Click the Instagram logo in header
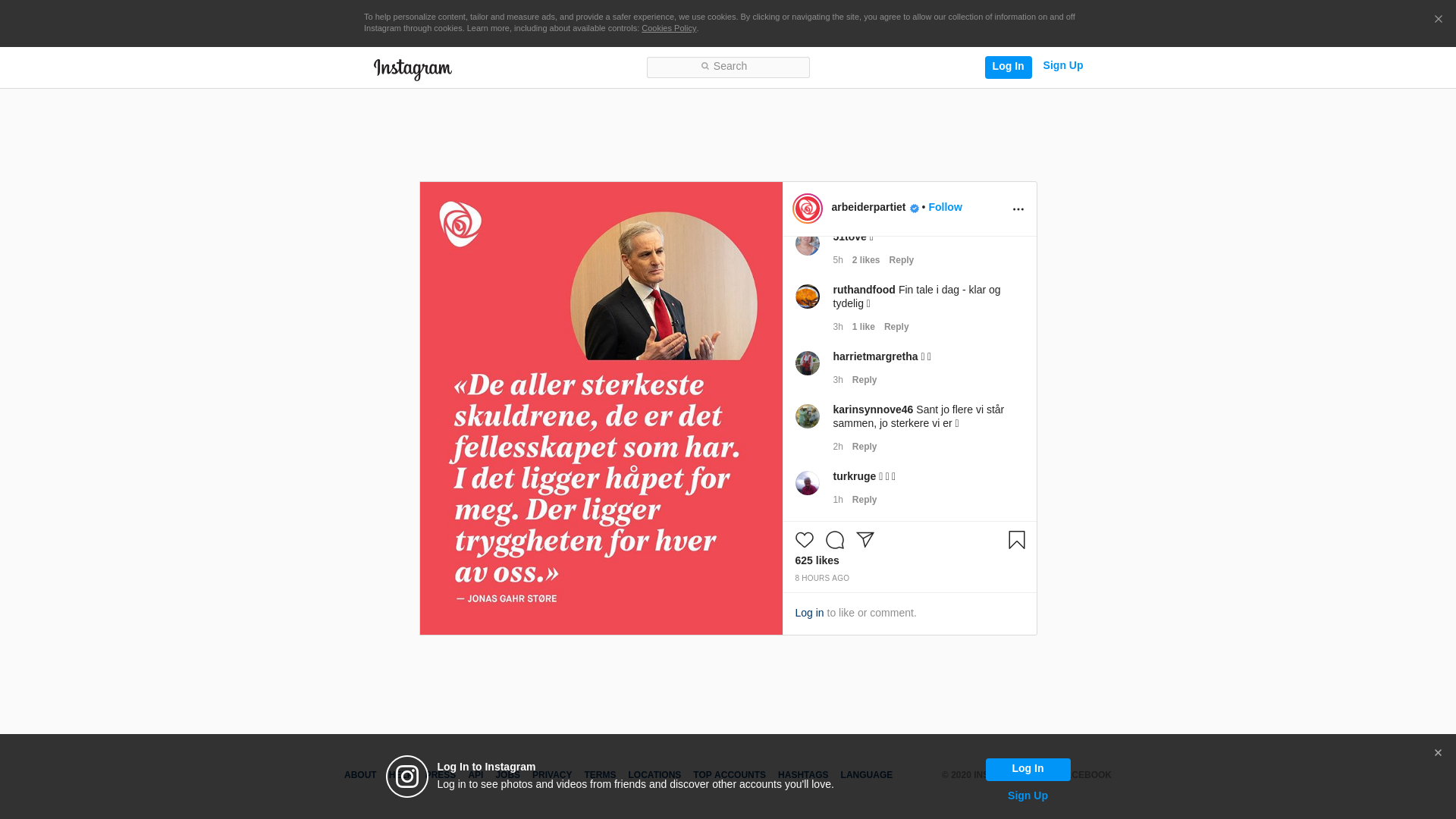1456x819 pixels. click(x=413, y=69)
